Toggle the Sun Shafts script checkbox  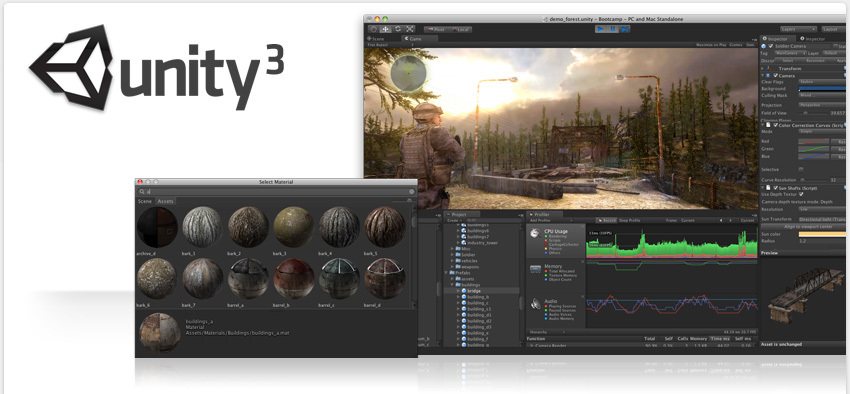776,188
